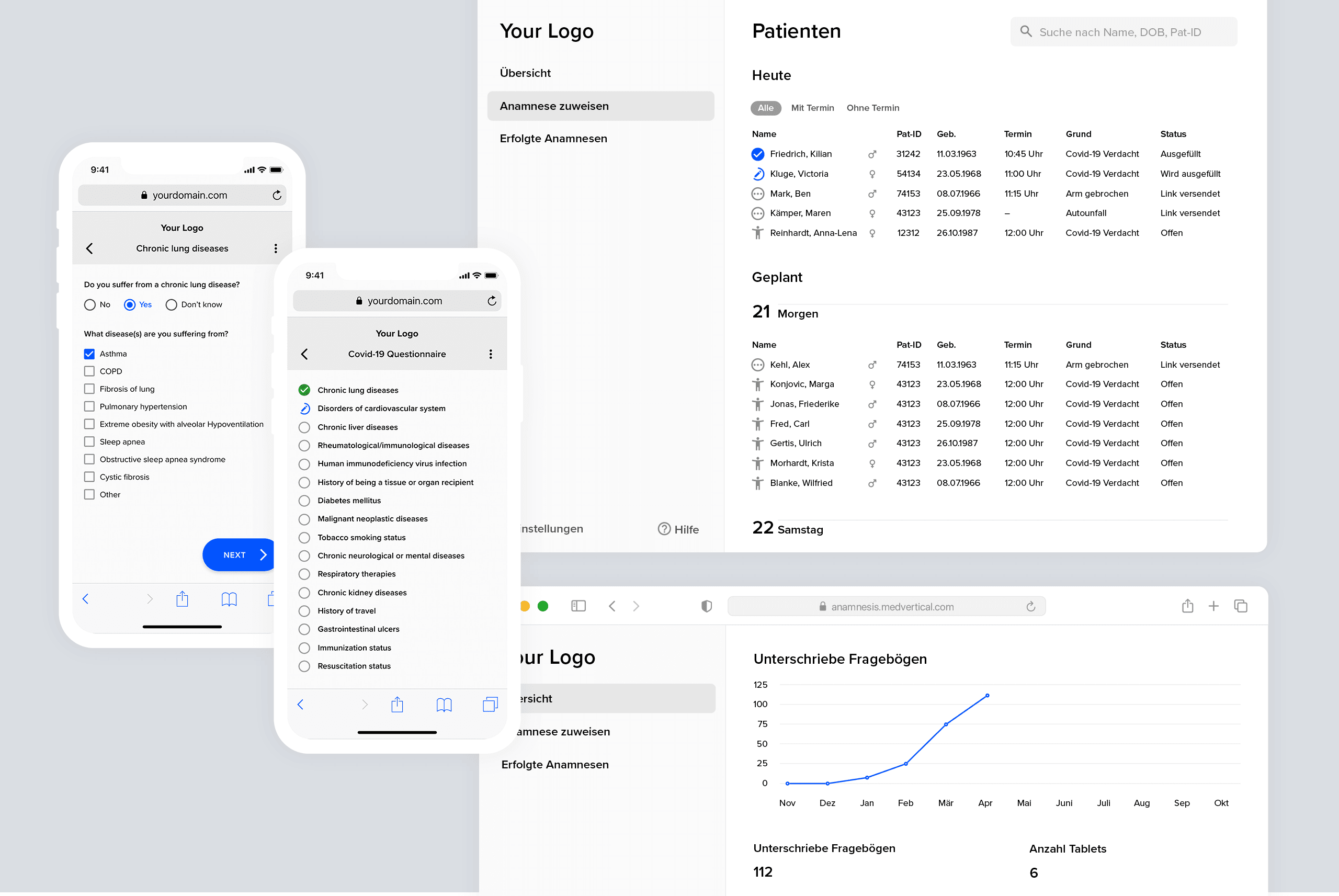Switch to the Mit Termin filter tab
1339x896 pixels.
pos(812,108)
